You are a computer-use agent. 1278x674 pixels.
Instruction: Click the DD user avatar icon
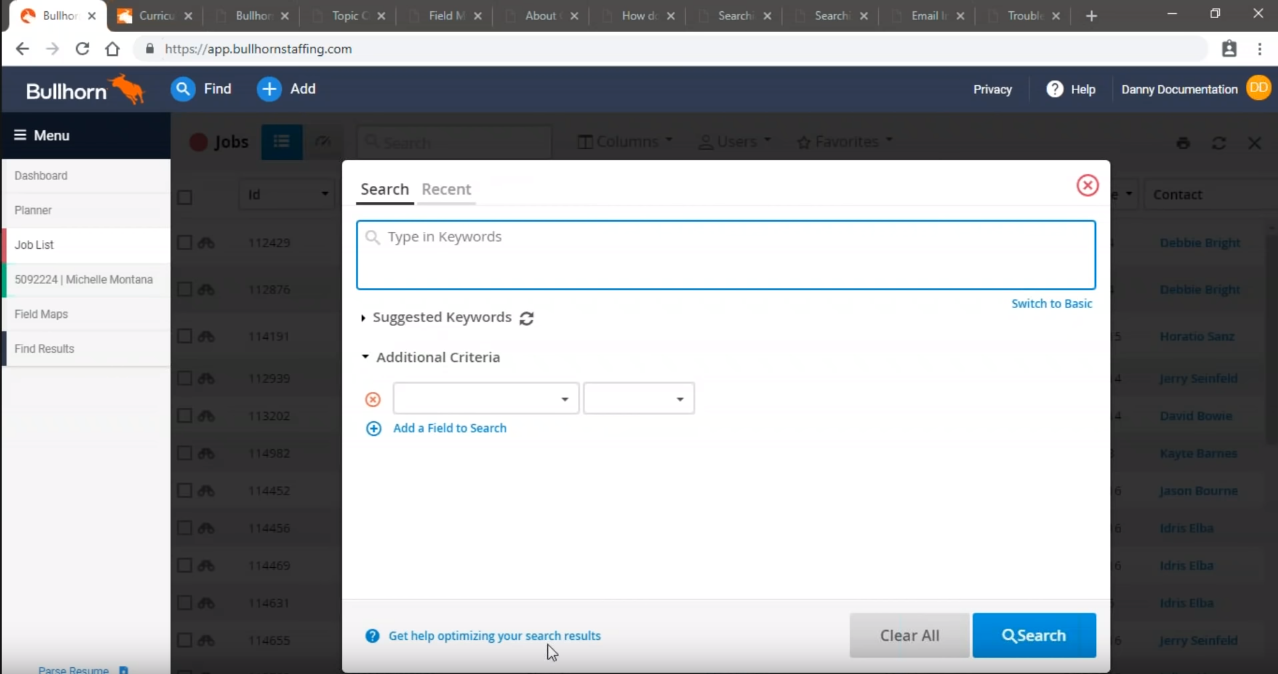1257,89
